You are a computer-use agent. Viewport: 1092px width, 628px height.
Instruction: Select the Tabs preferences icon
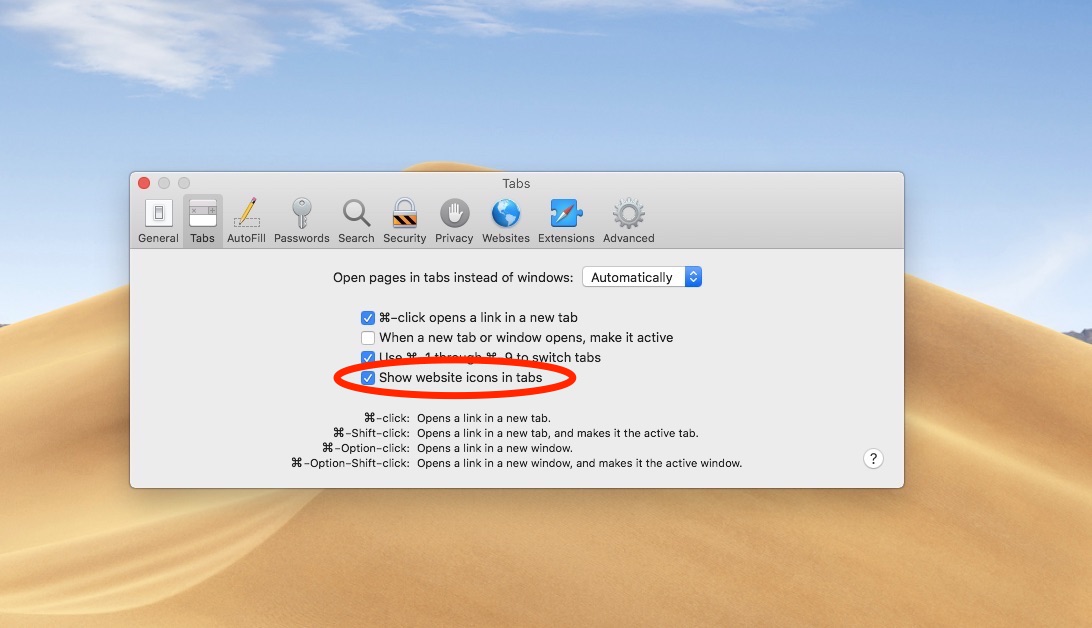(203, 221)
